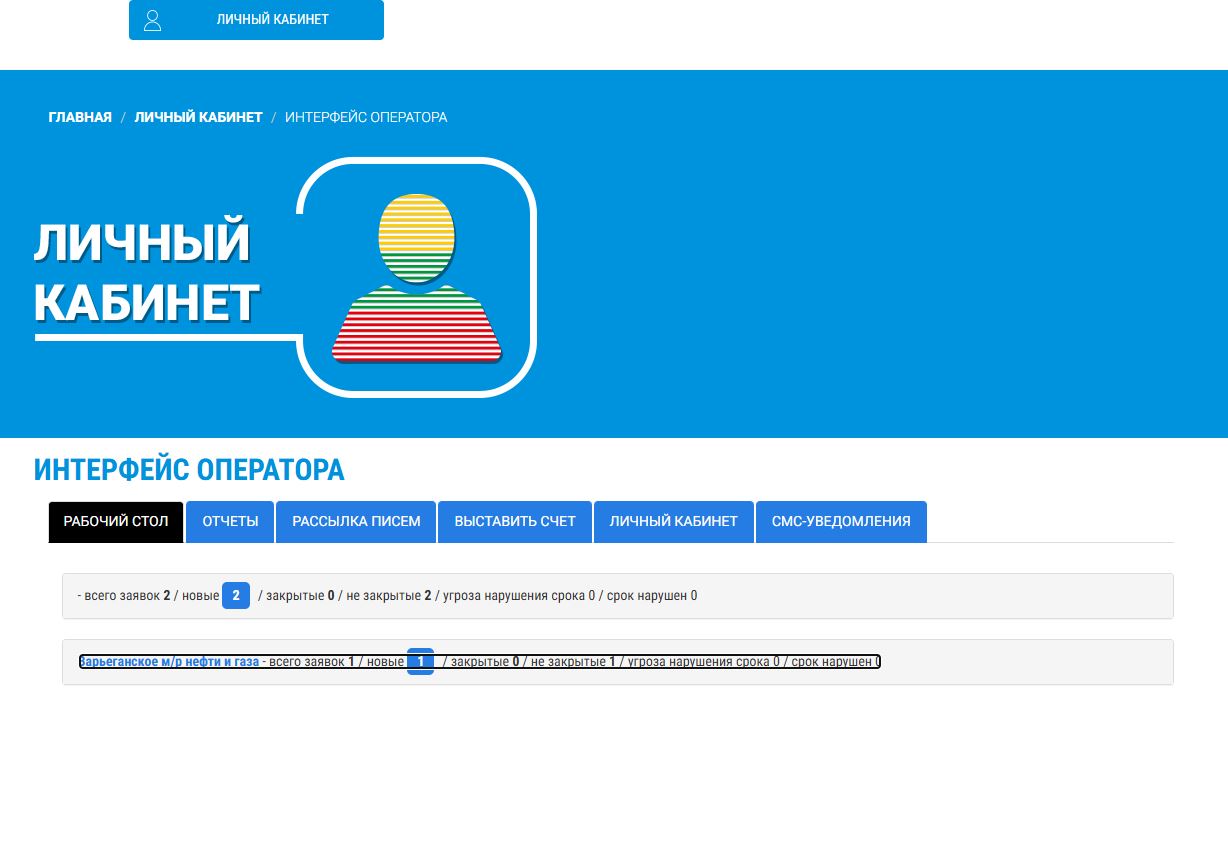Click the striped user avatar image
This screenshot has width=1228, height=863.
click(x=417, y=278)
